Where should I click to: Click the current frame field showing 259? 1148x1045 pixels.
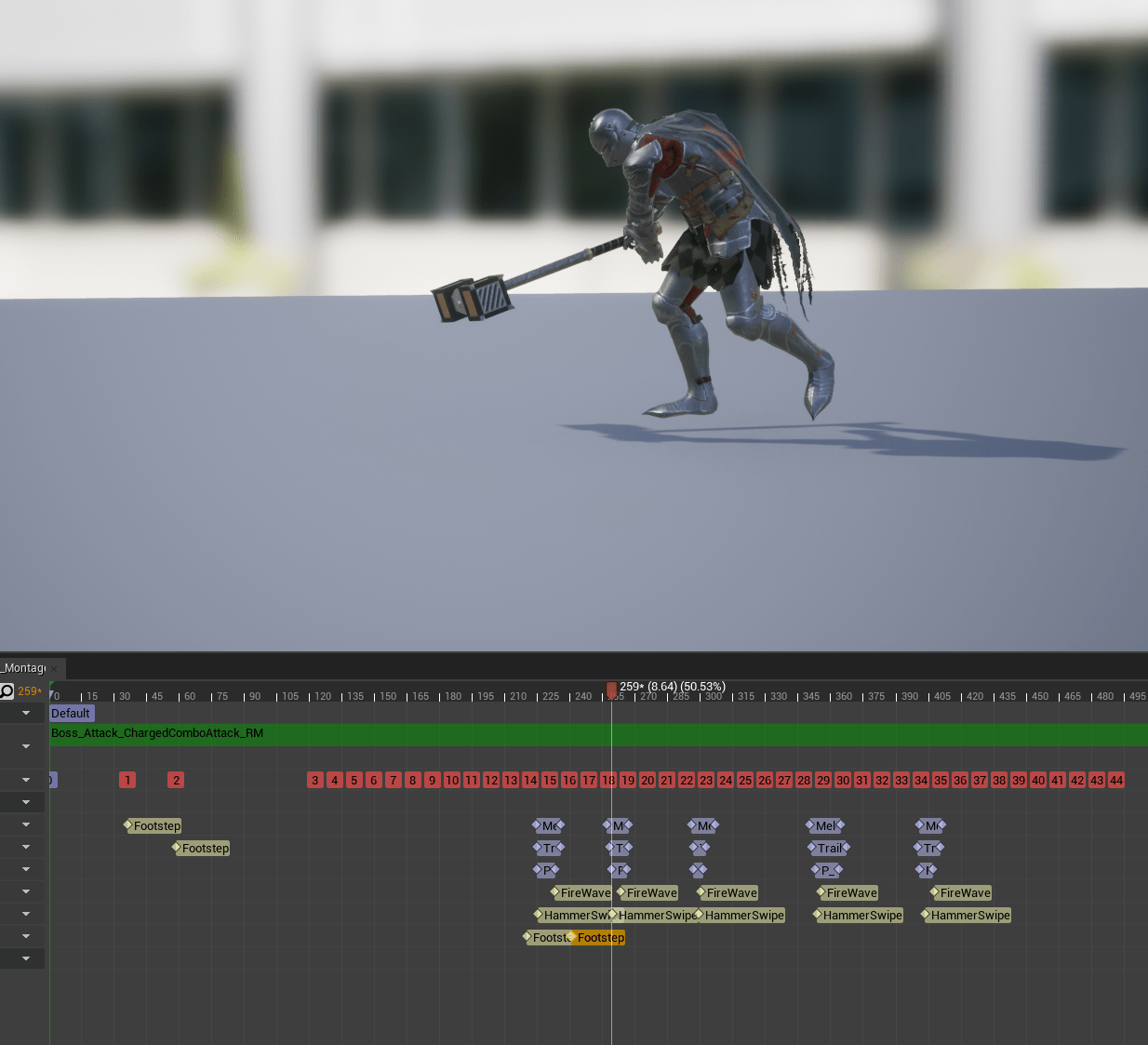click(29, 691)
